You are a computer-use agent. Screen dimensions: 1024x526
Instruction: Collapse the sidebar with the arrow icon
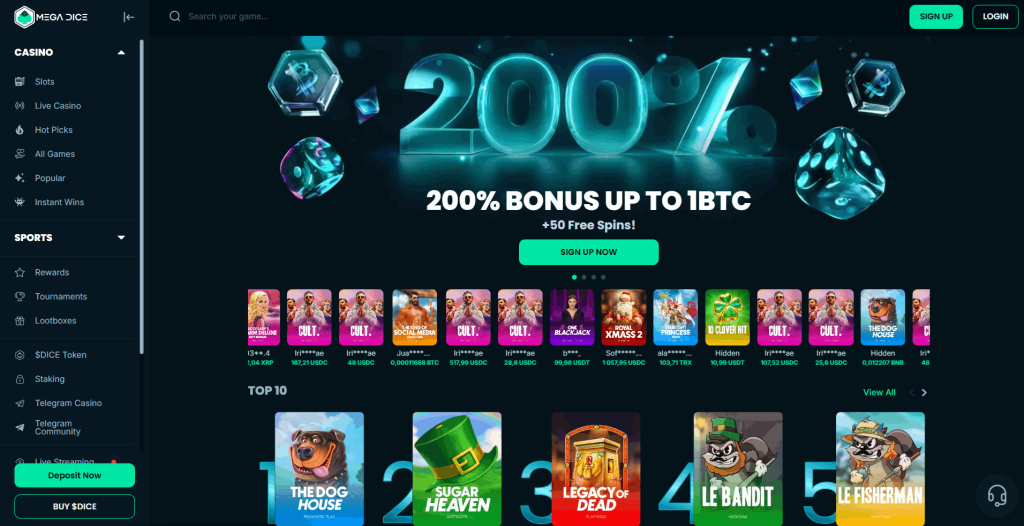(129, 17)
